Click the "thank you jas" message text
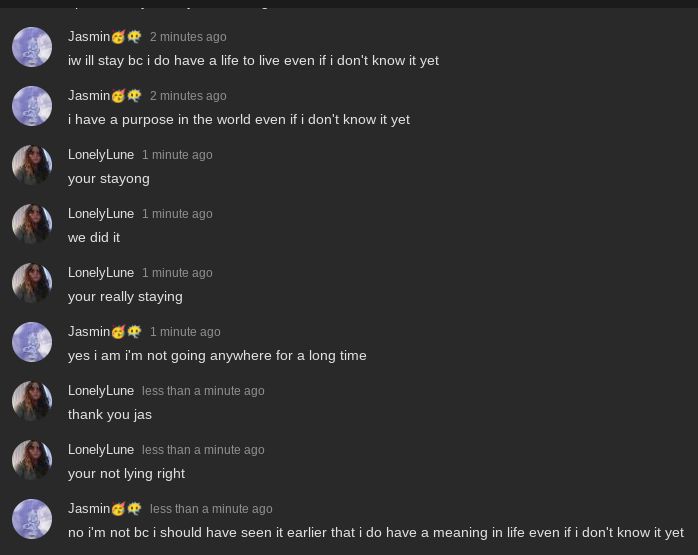 [110, 414]
